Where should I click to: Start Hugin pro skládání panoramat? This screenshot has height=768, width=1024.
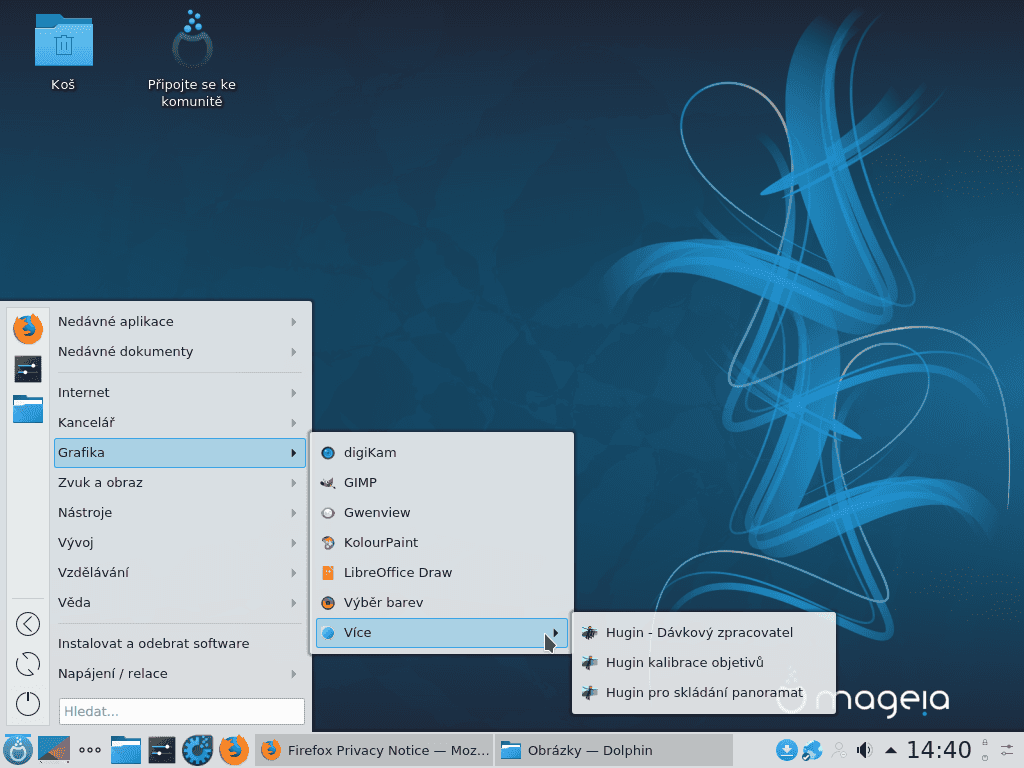click(704, 692)
